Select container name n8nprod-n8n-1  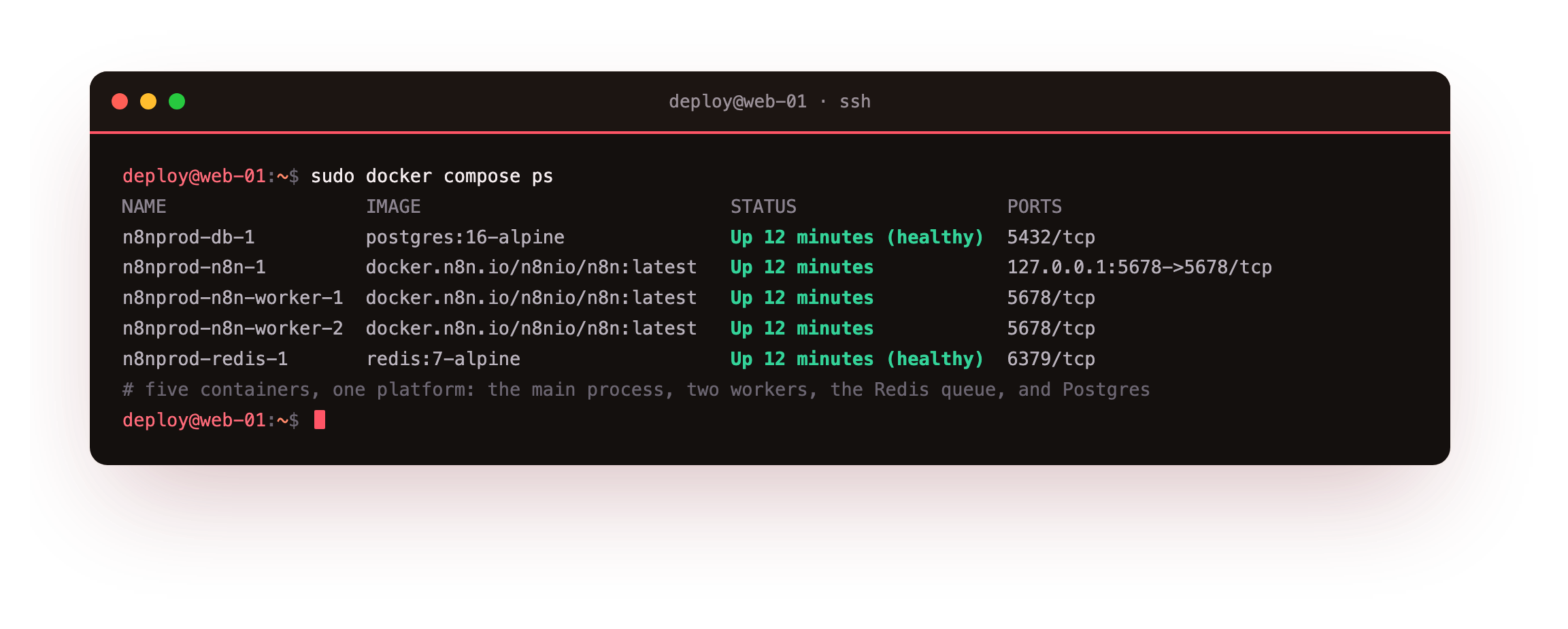[x=194, y=267]
